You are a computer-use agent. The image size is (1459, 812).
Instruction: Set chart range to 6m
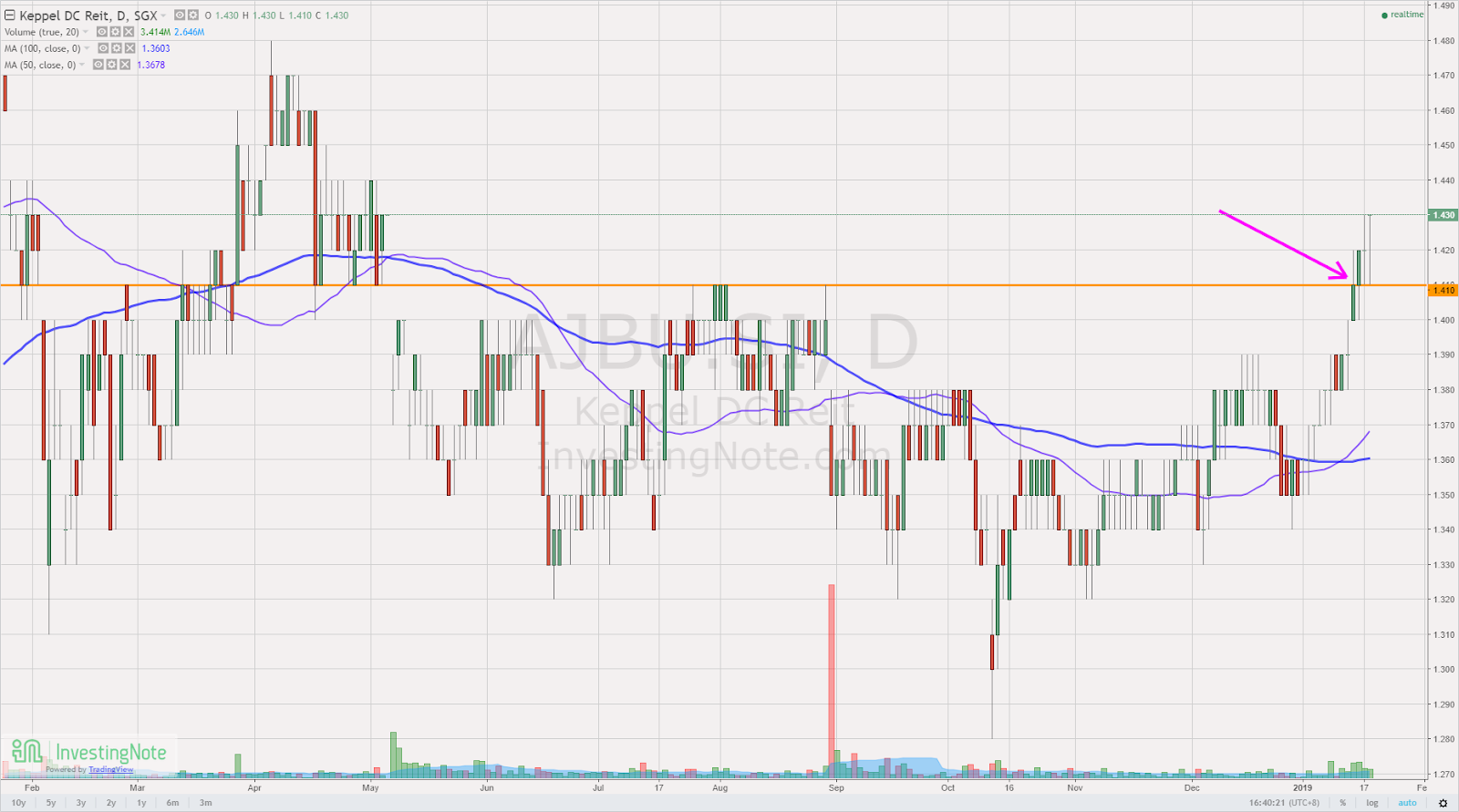click(x=172, y=803)
